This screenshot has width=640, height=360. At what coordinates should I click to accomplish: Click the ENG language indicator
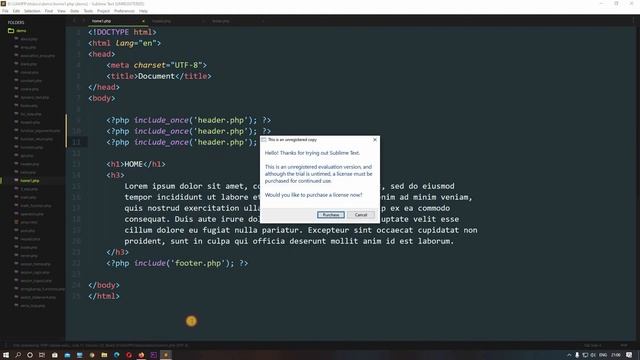click(x=603, y=355)
